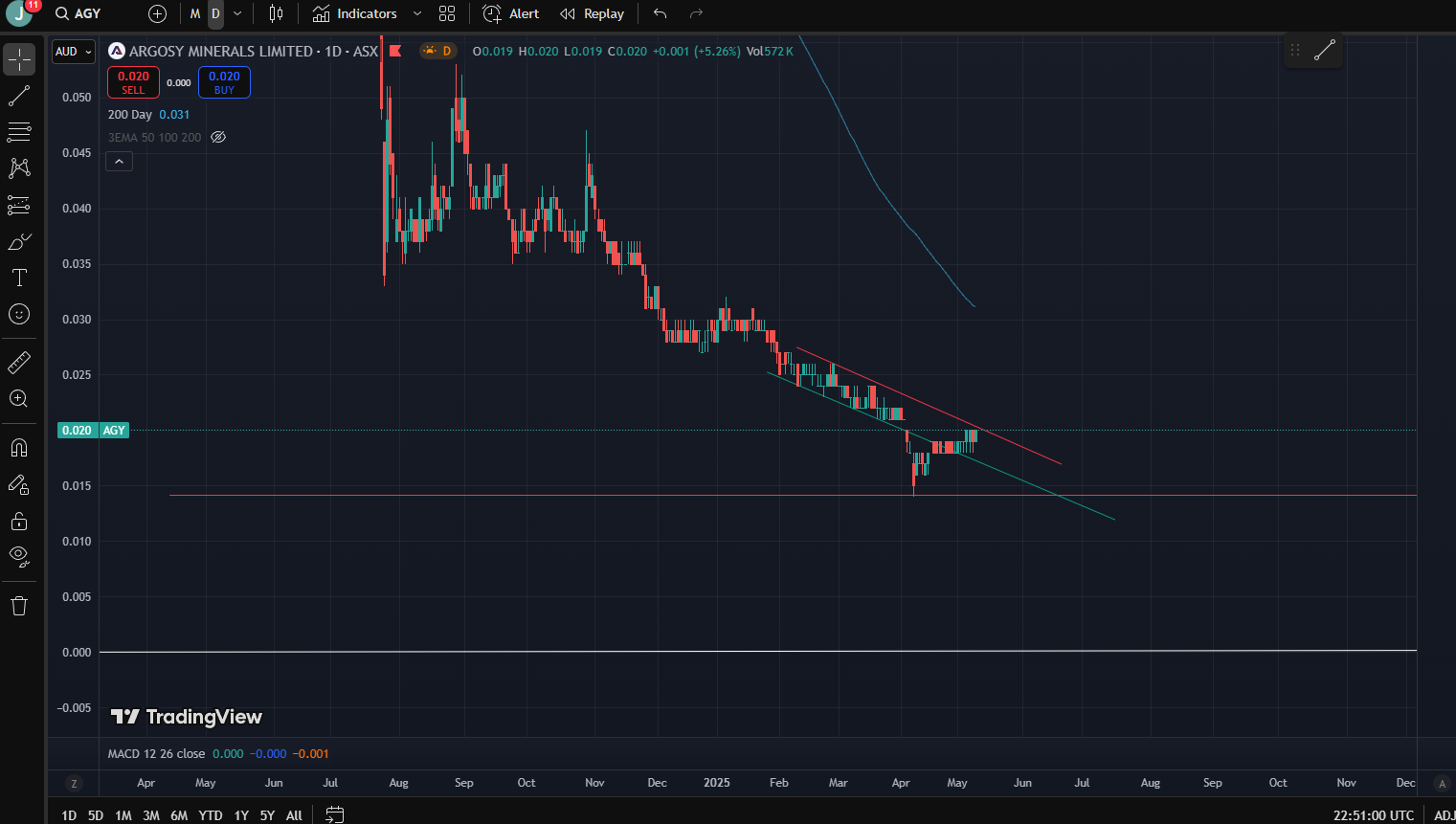
Task: Expand the indicator templates dropdown arrow
Action: [x=417, y=13]
